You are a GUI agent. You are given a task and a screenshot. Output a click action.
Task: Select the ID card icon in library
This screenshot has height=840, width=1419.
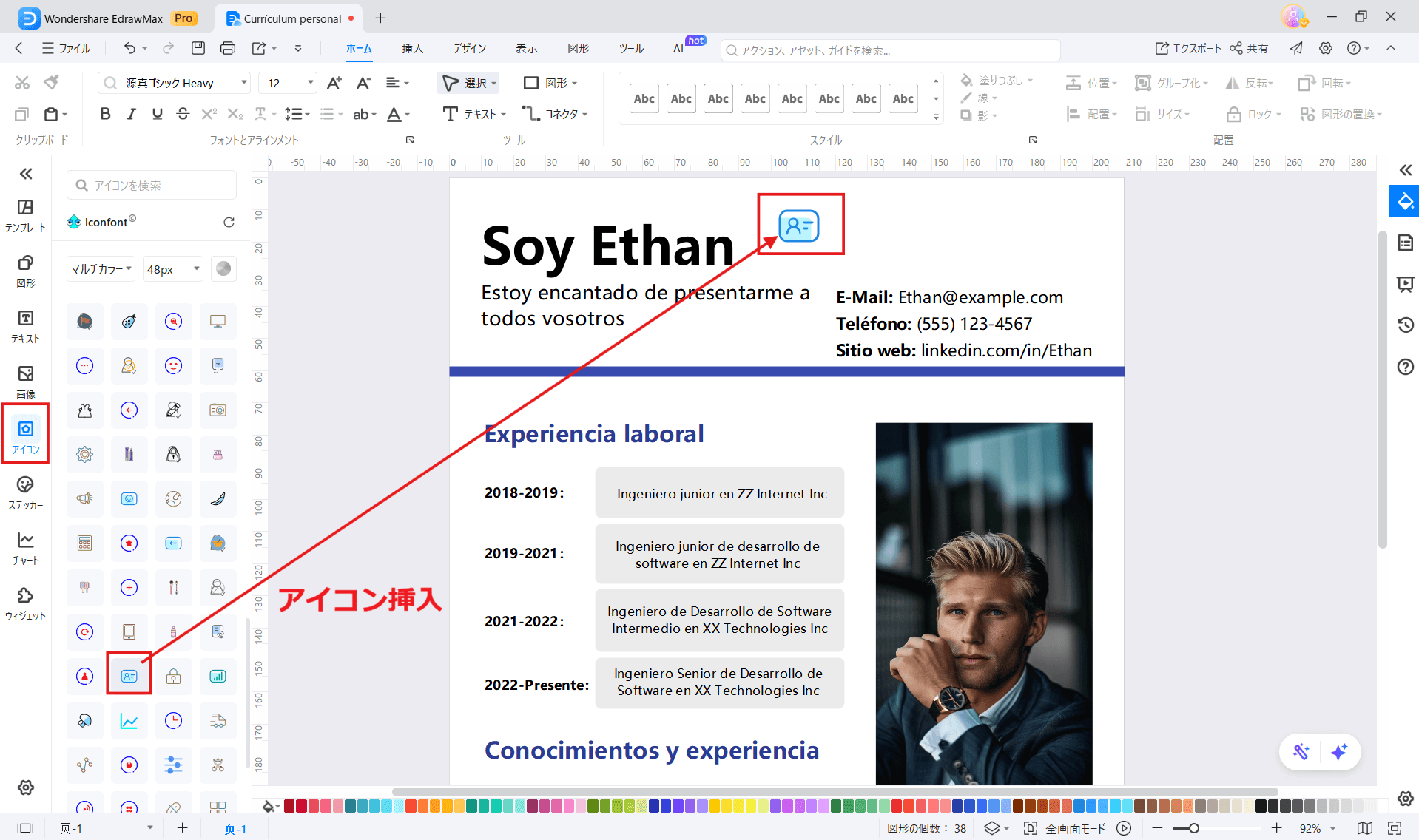pos(129,676)
